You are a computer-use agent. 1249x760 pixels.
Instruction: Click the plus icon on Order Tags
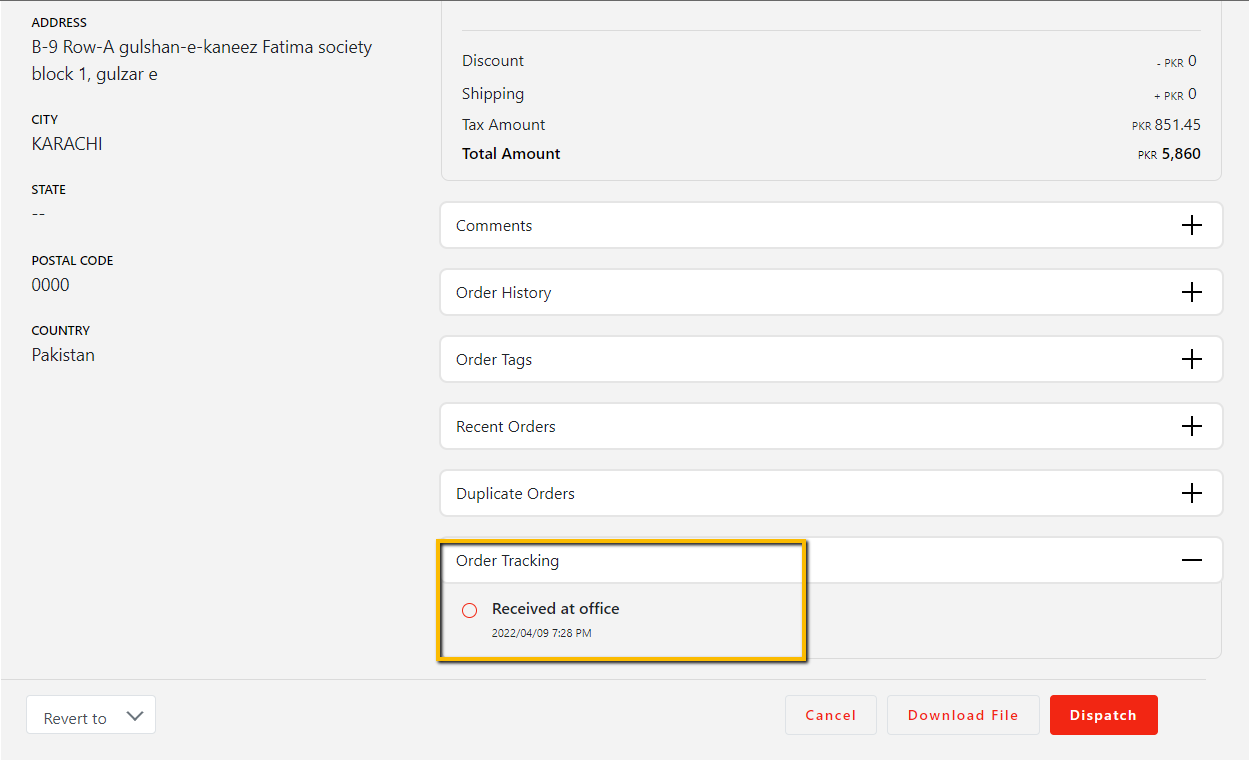(x=1191, y=360)
